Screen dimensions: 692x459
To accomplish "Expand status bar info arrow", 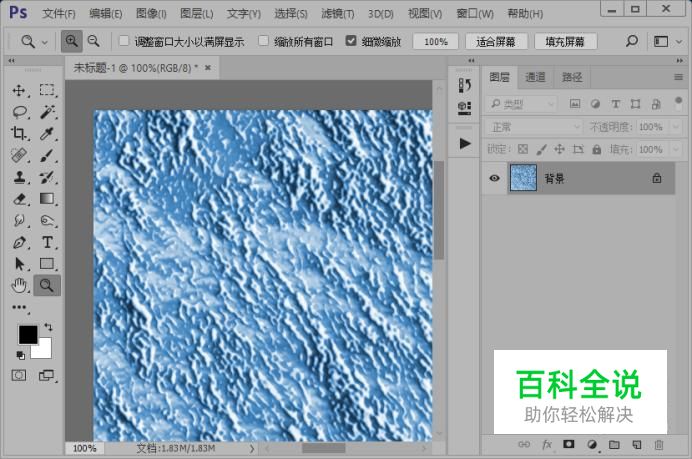I will coord(252,448).
